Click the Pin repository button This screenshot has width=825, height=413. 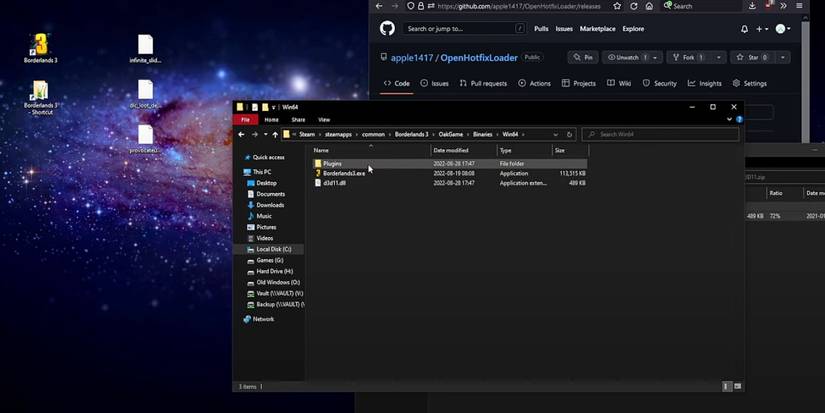(583, 57)
